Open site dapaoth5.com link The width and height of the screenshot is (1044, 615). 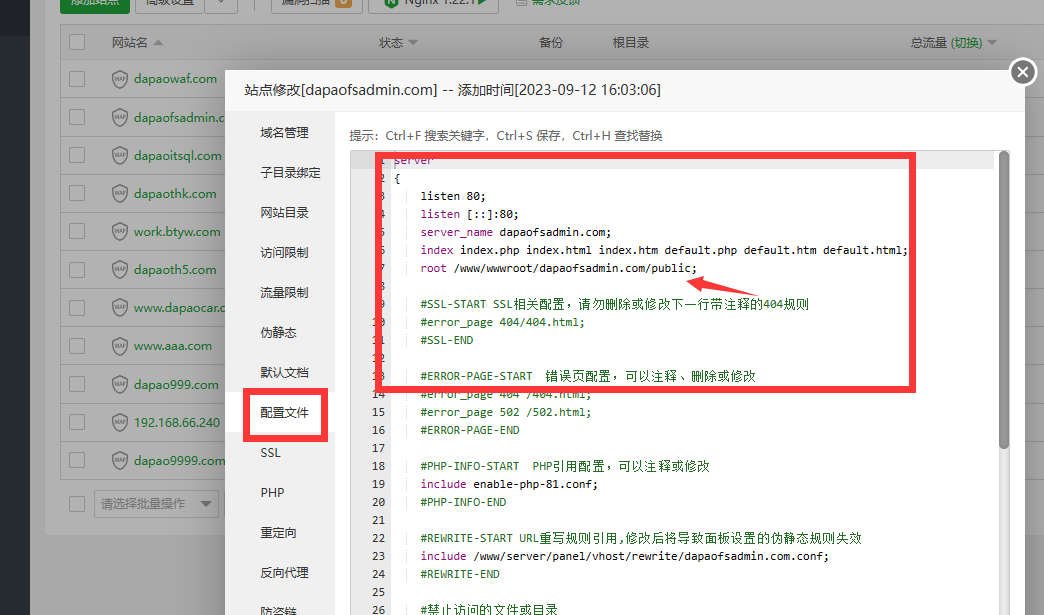point(175,270)
